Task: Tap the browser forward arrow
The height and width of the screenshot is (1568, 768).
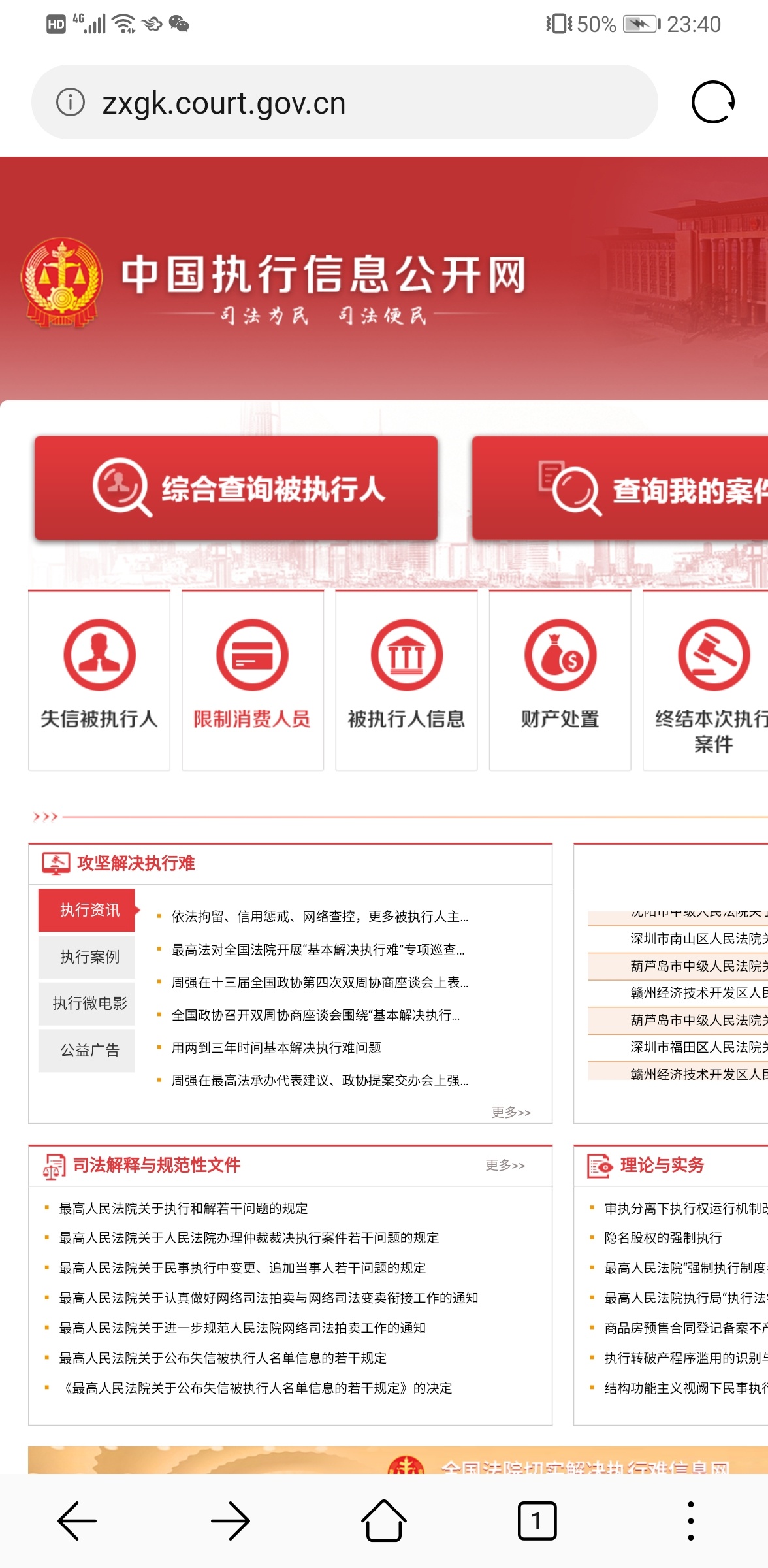Action: [x=231, y=1521]
